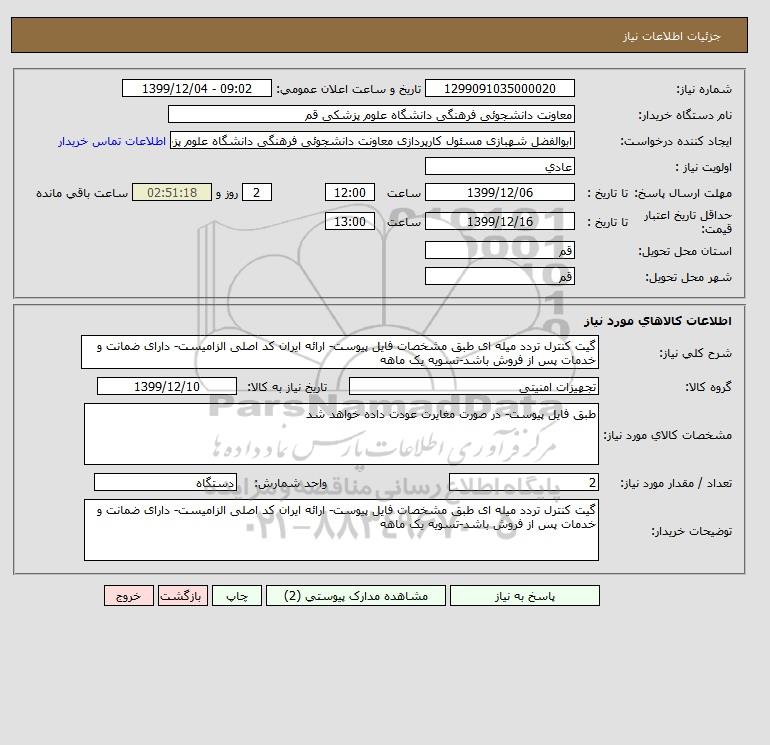Click the جزئیات اطلاعات نیاز header title

[671, 36]
